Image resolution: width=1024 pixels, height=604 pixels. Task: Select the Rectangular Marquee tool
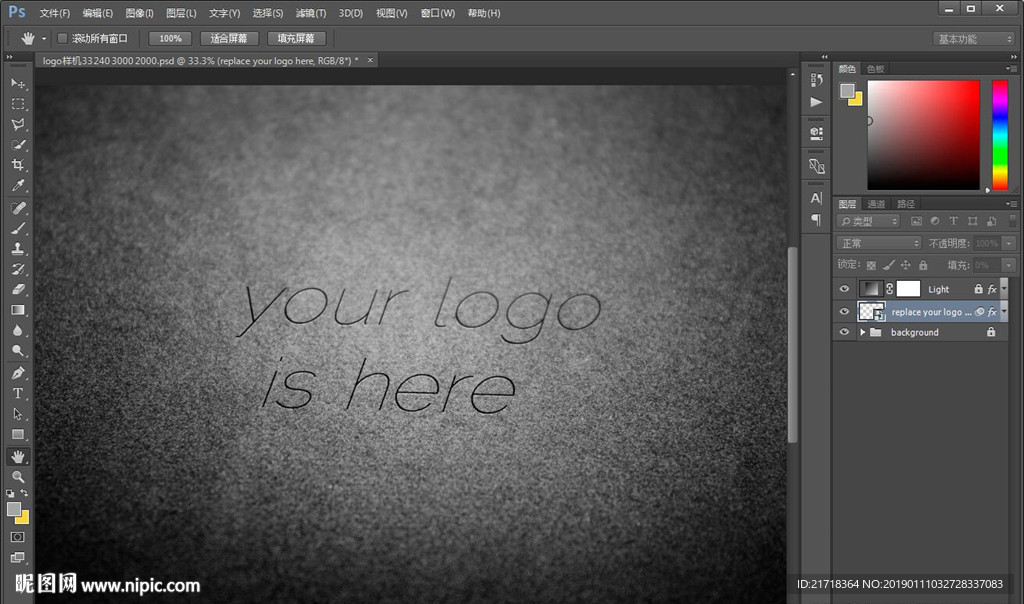[x=18, y=104]
